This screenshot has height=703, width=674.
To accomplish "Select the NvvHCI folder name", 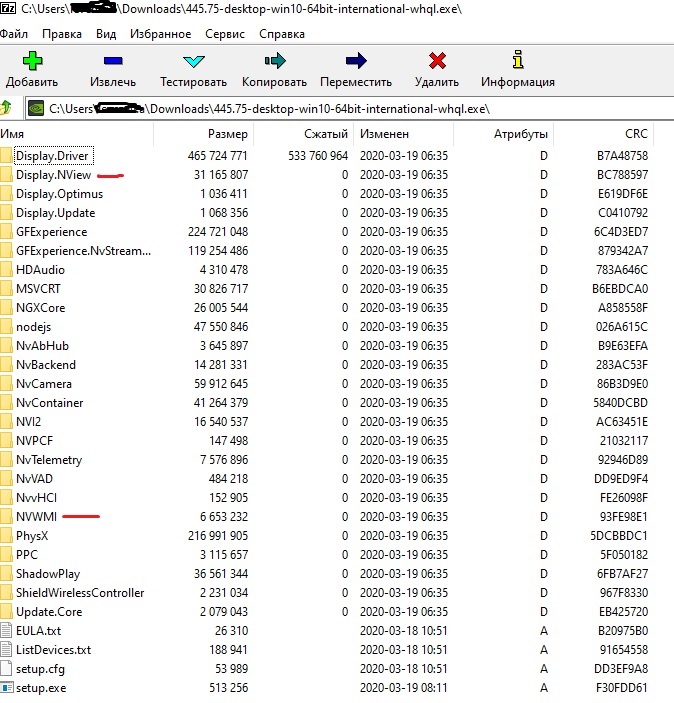I will pyautogui.click(x=36, y=498).
